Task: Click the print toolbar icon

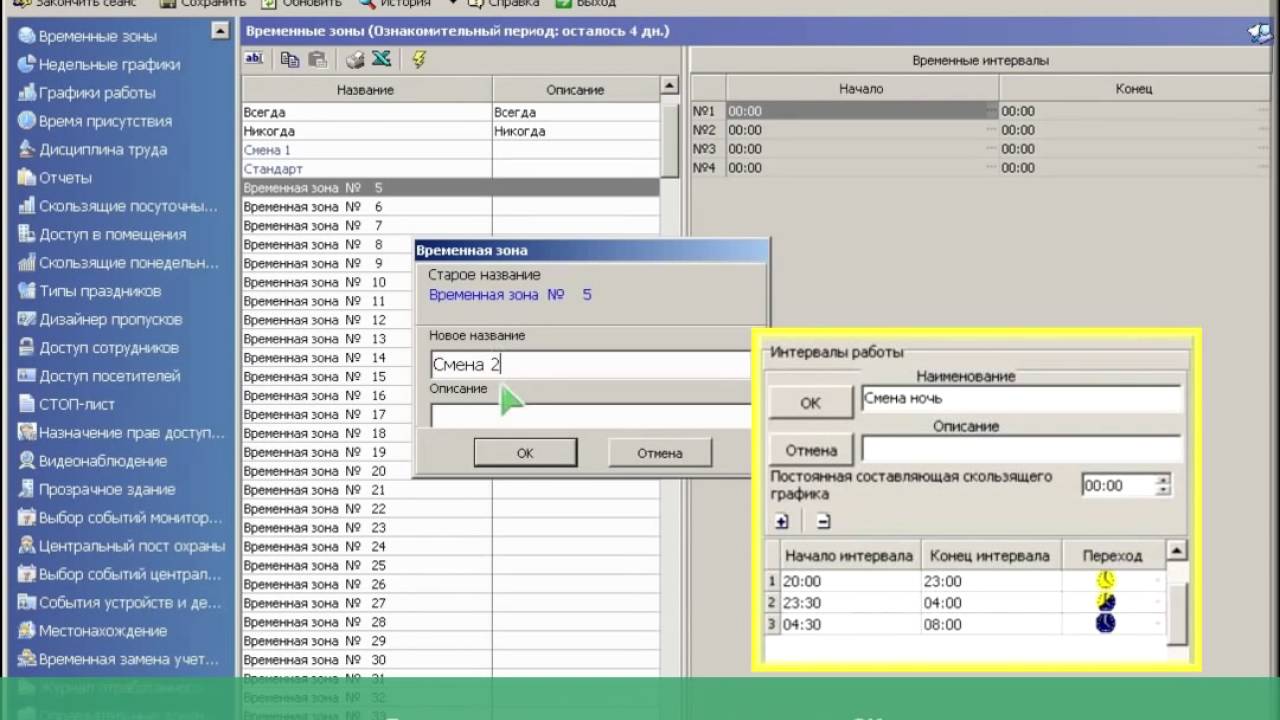Action: pos(355,59)
